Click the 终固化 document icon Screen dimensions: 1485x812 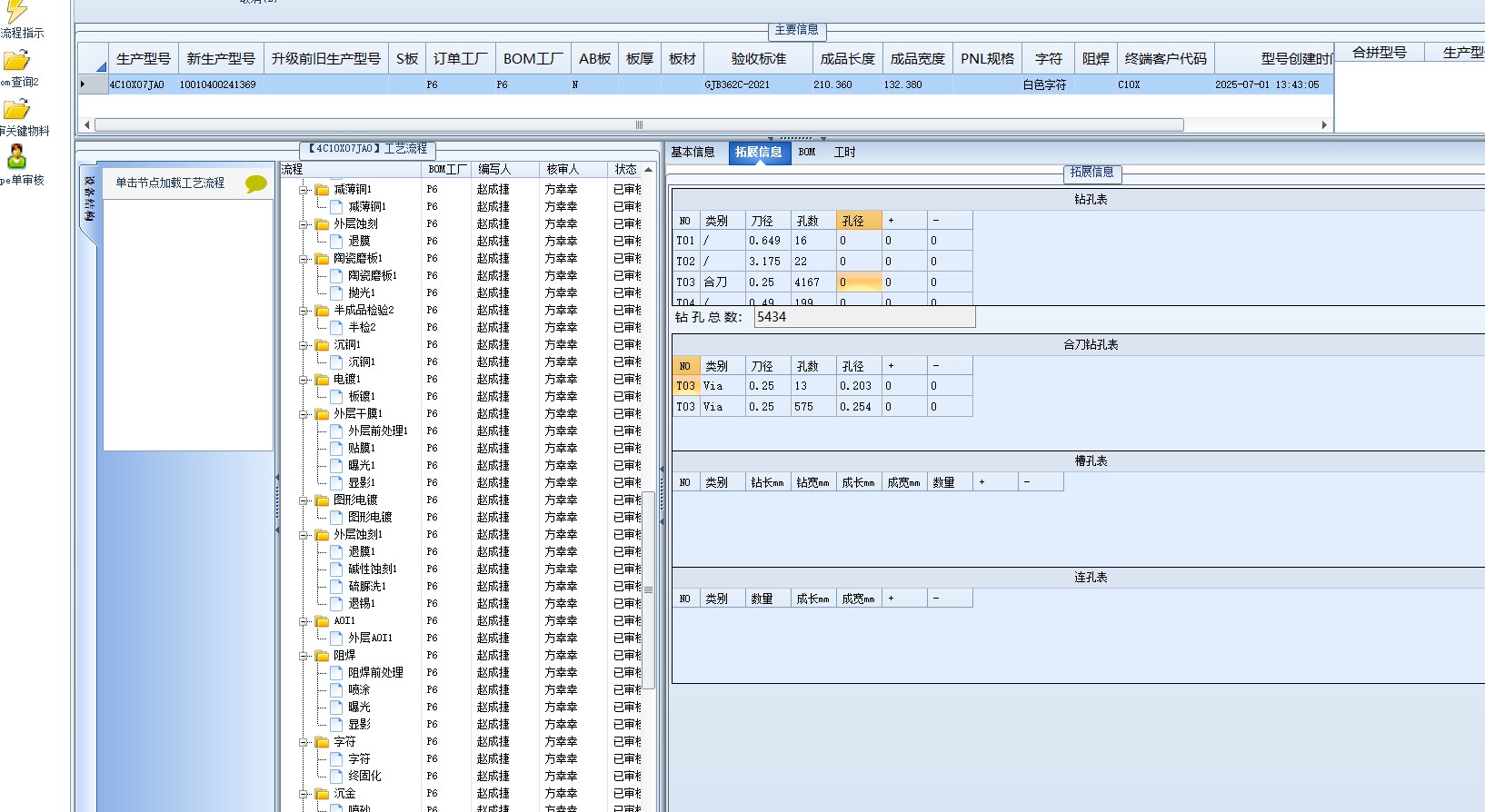click(336, 776)
